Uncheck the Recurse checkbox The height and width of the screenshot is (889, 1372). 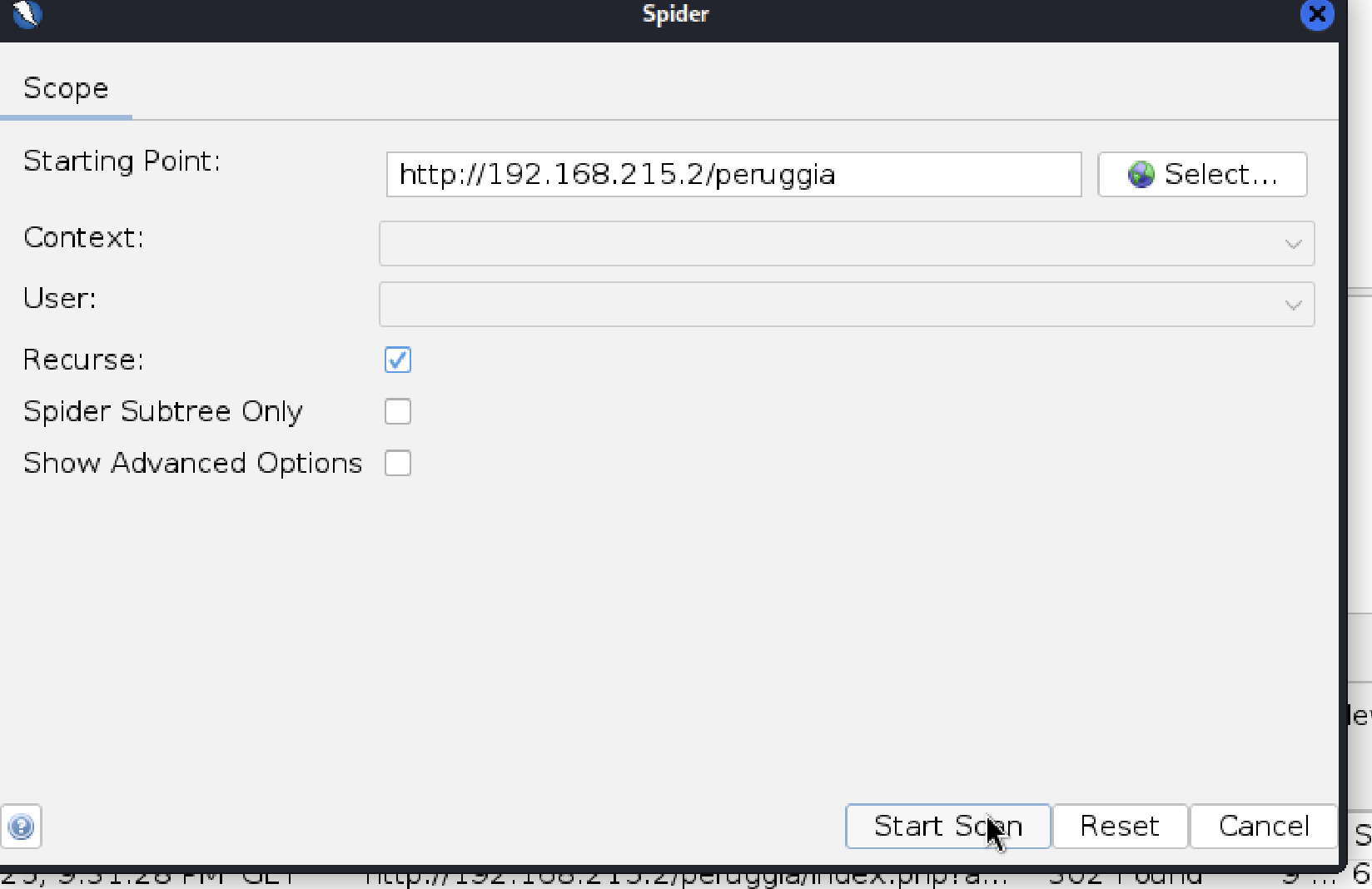coord(398,360)
